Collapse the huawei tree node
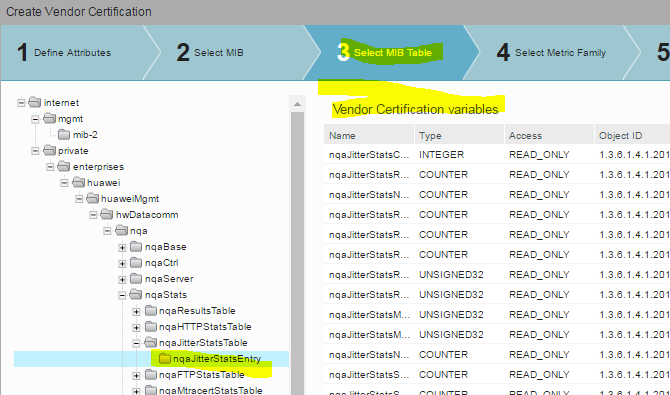The width and height of the screenshot is (670, 395). point(64,183)
